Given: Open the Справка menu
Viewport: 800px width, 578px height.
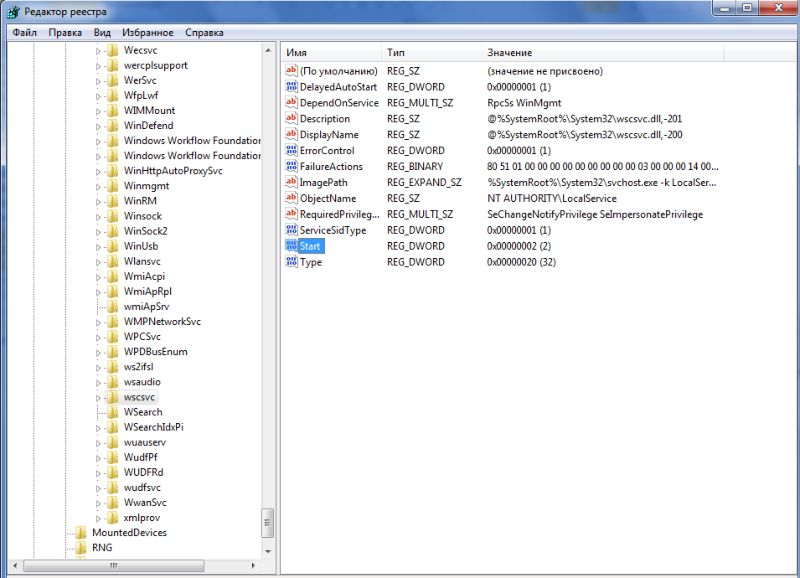Looking at the screenshot, I should [x=204, y=32].
